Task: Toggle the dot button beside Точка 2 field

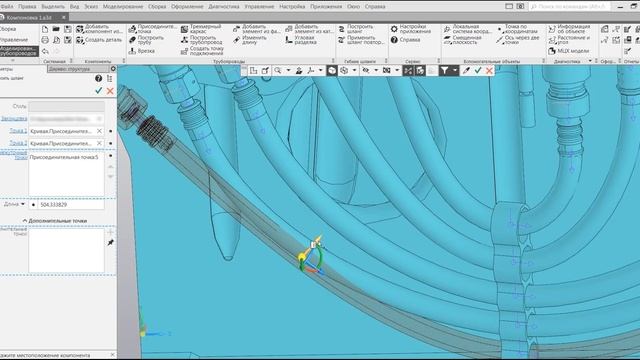Action: click(x=111, y=144)
